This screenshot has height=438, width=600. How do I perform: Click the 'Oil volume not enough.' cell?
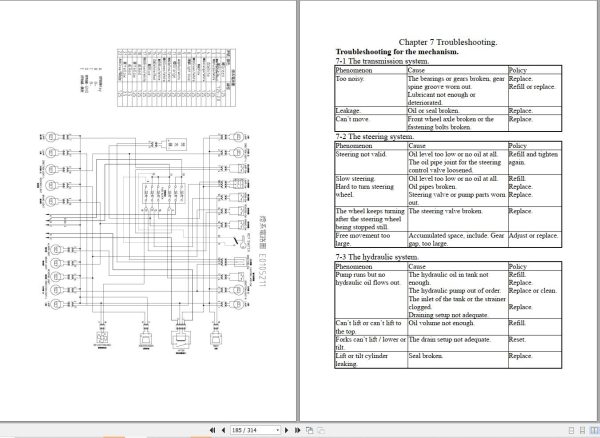pyautogui.click(x=458, y=327)
